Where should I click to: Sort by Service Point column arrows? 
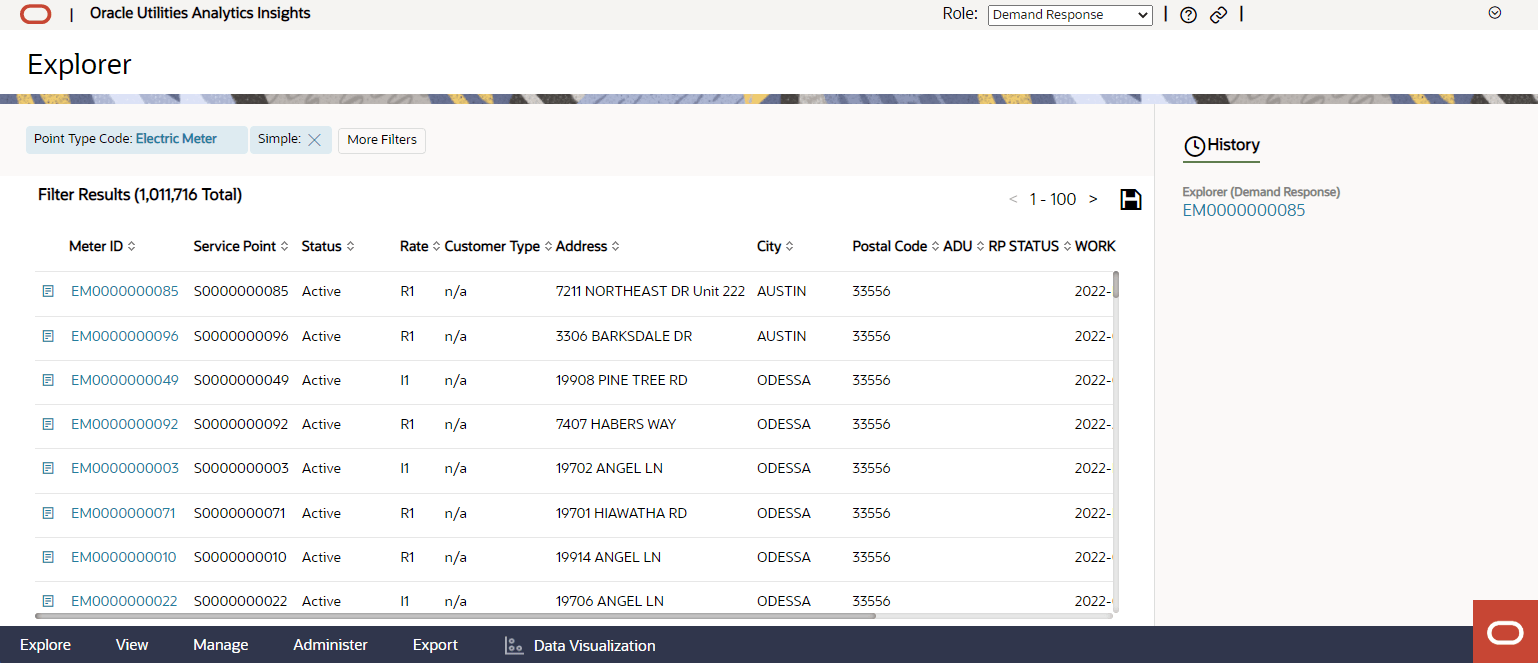285,246
